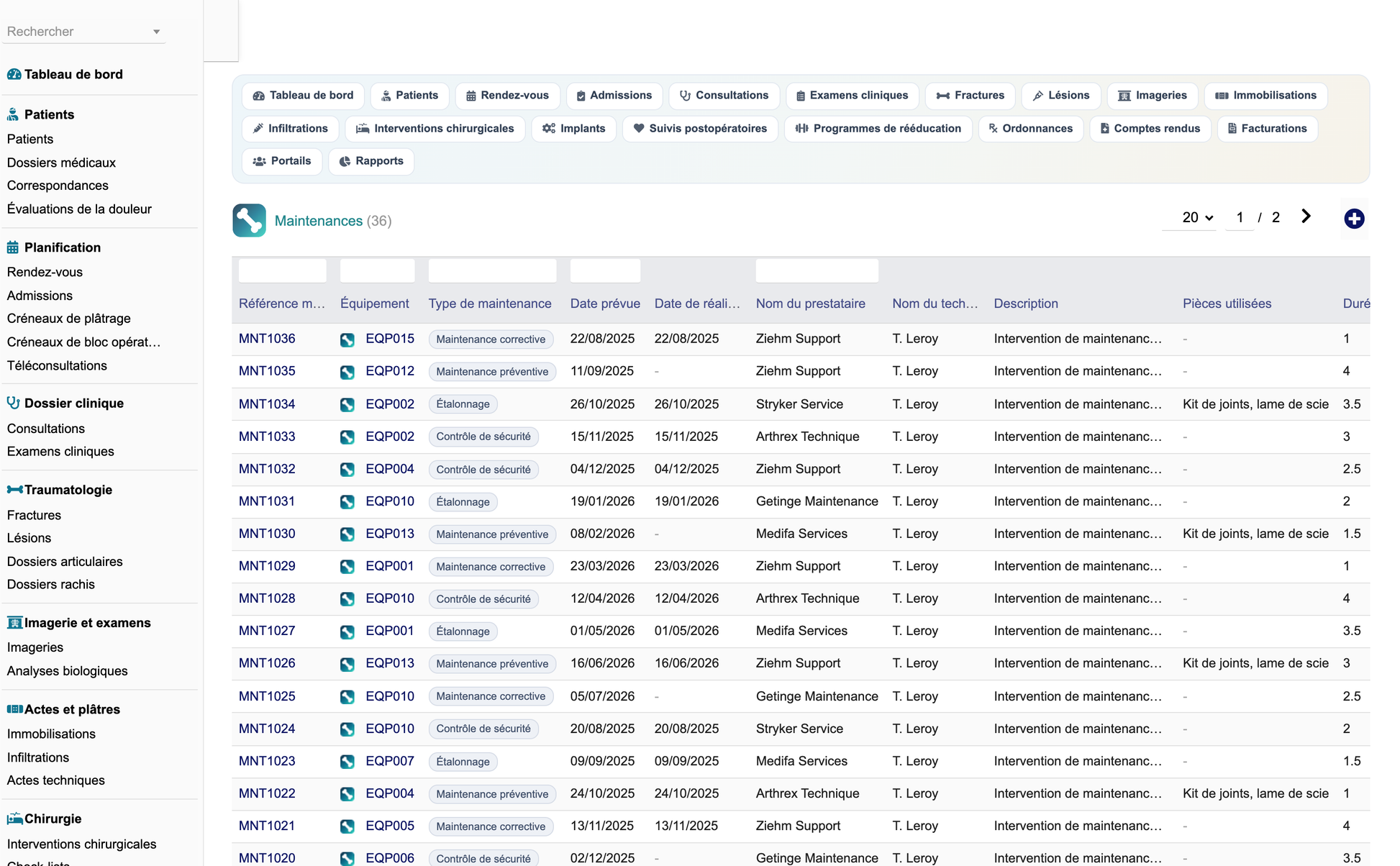Open the Implants tab

574,129
